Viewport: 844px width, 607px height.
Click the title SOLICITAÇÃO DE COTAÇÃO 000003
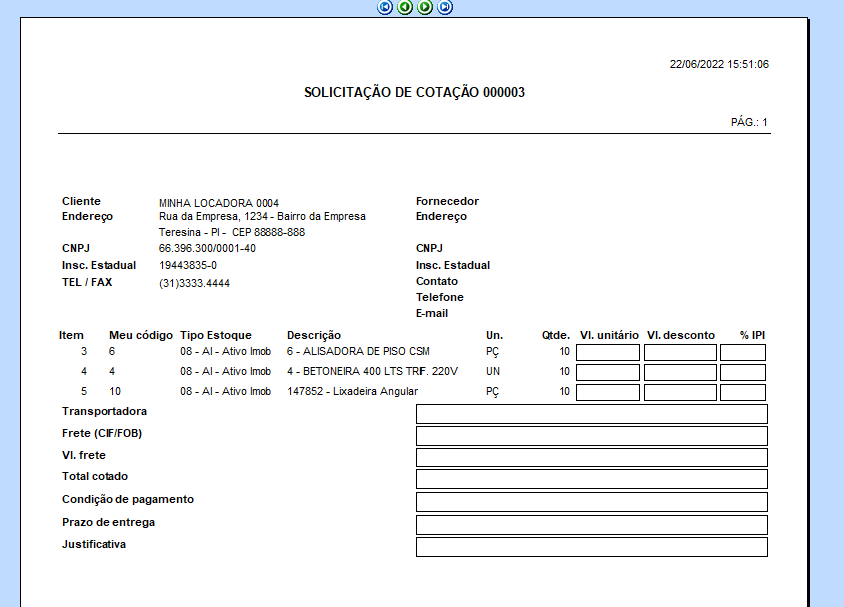(414, 93)
